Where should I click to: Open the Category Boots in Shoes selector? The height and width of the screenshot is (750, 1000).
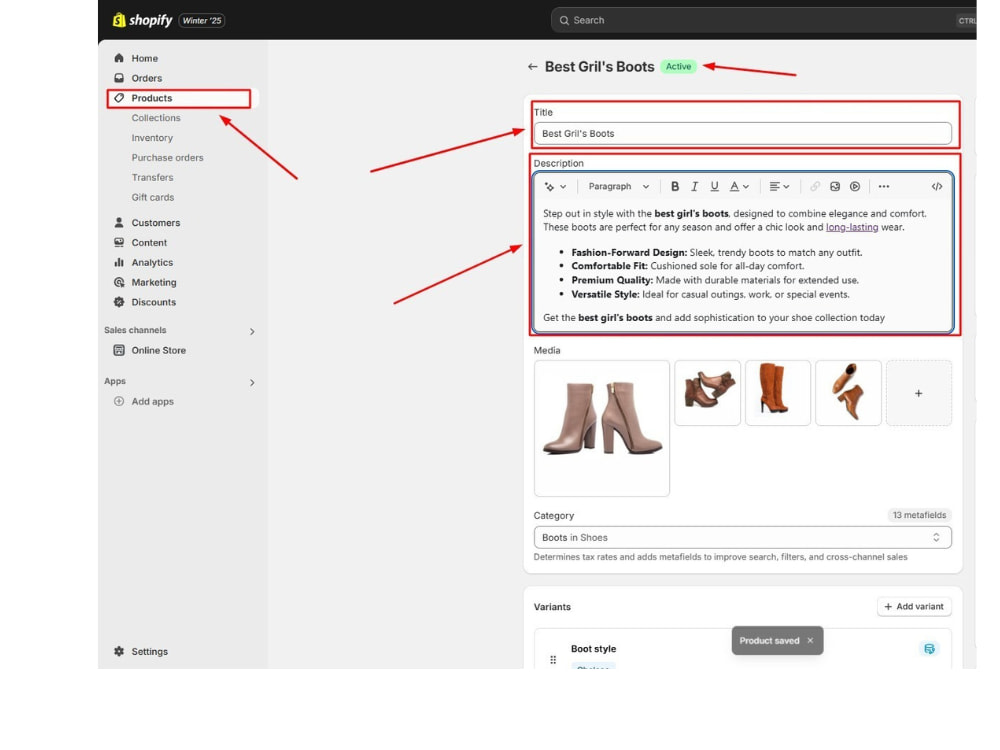click(742, 538)
